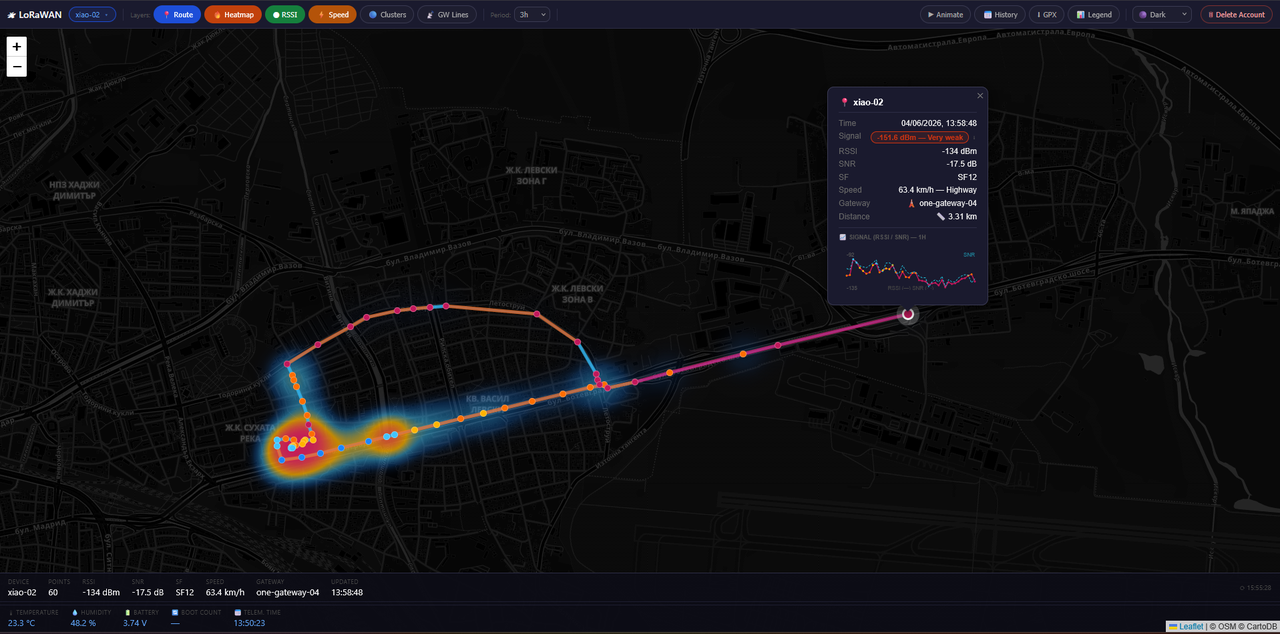Image resolution: width=1280 pixels, height=634 pixels.
Task: Click the status bar speed value 63.4 km/h
Action: coord(227,592)
